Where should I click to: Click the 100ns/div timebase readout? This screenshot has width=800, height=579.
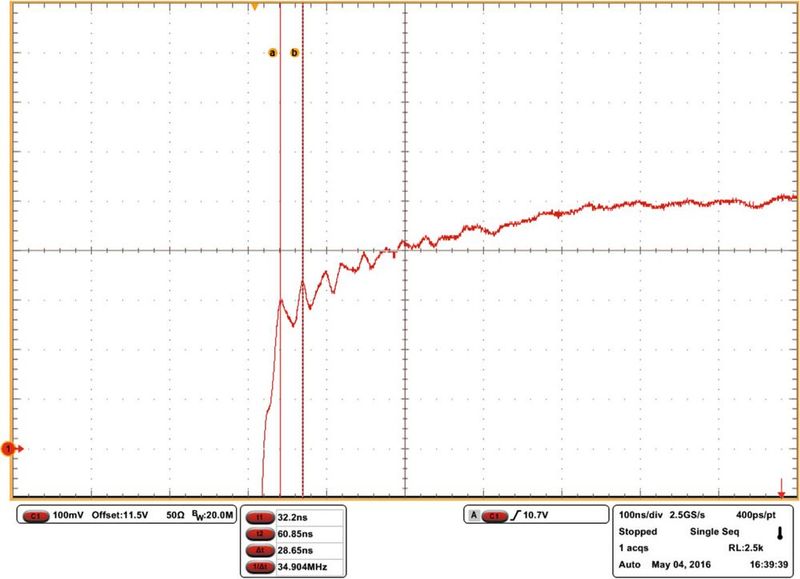(x=640, y=515)
